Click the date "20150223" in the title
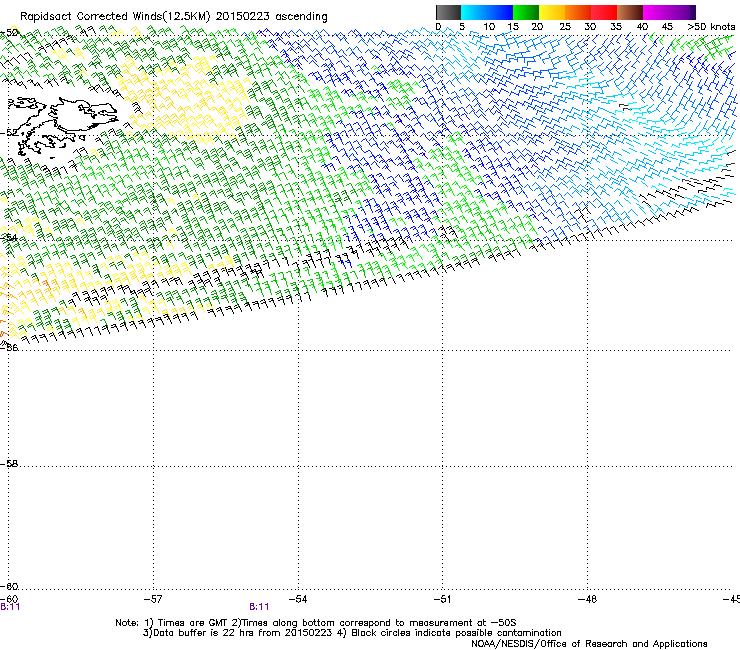The image size is (740, 650). pos(243,17)
